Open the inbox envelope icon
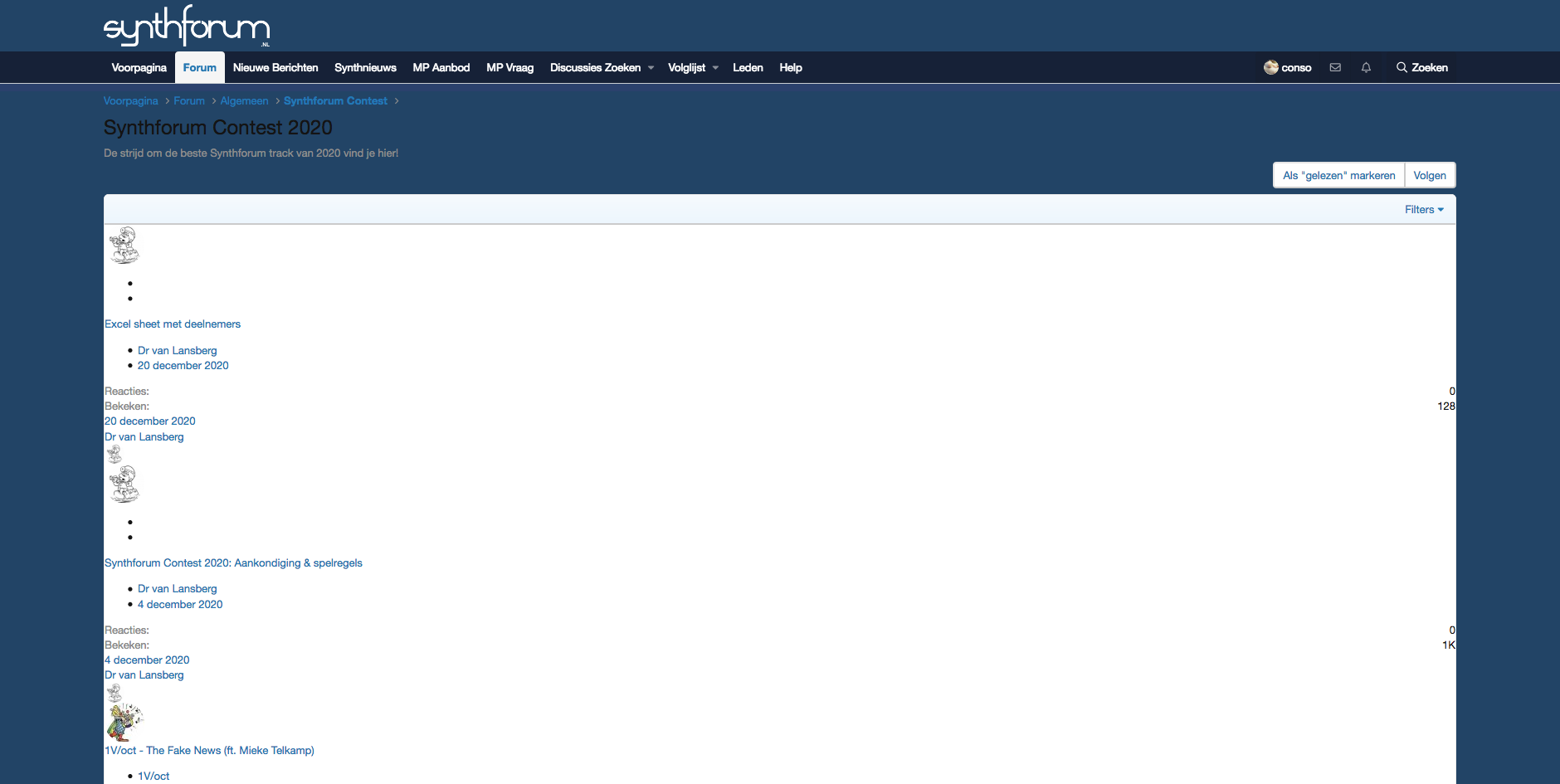 (1335, 68)
